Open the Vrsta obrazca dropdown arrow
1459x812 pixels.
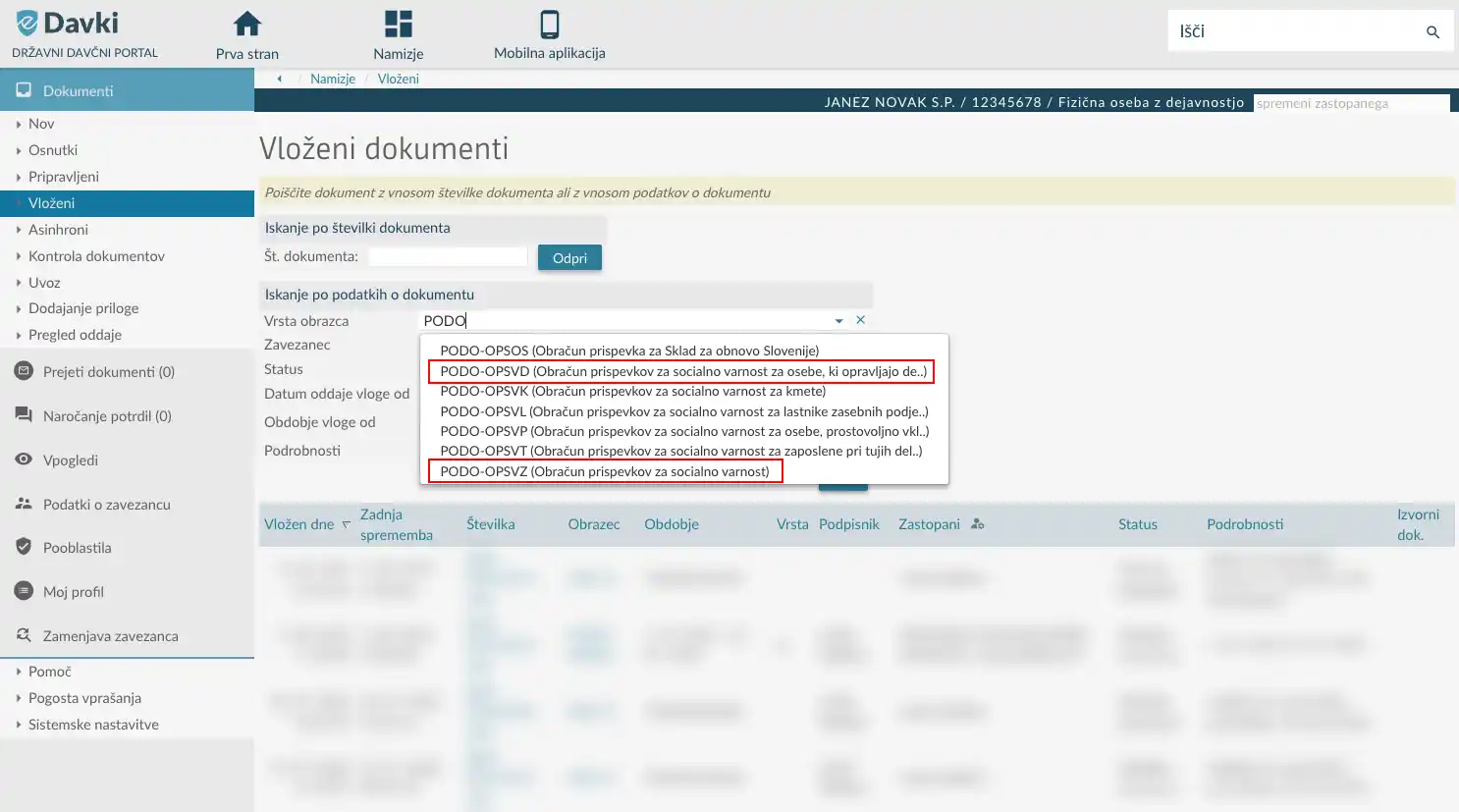pyautogui.click(x=838, y=320)
